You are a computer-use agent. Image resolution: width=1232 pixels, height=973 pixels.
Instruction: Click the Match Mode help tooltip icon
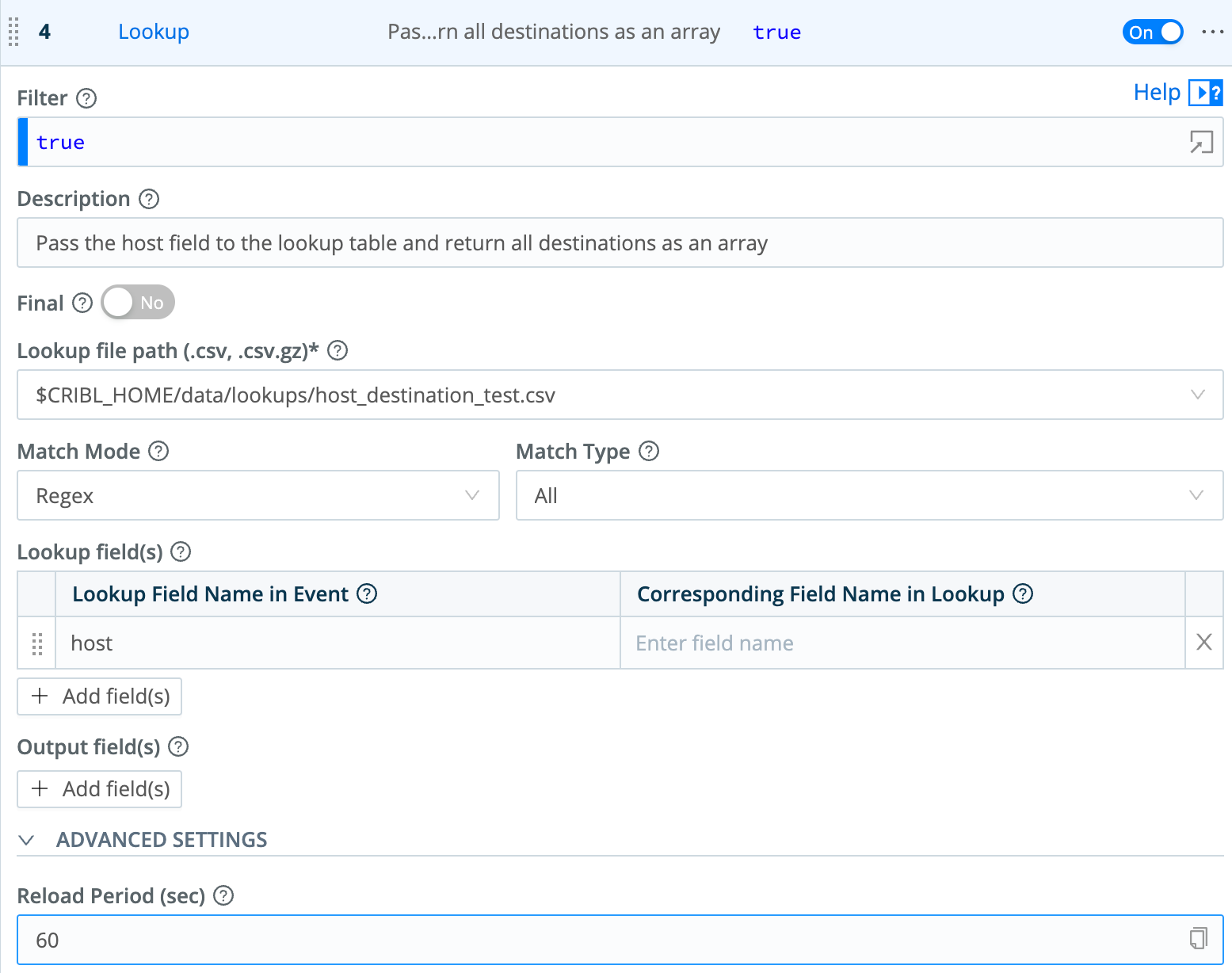pyautogui.click(x=158, y=451)
